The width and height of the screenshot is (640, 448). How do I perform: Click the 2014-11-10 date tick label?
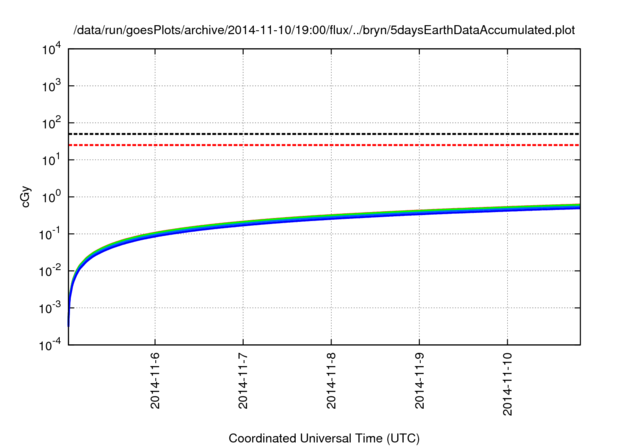[508, 384]
